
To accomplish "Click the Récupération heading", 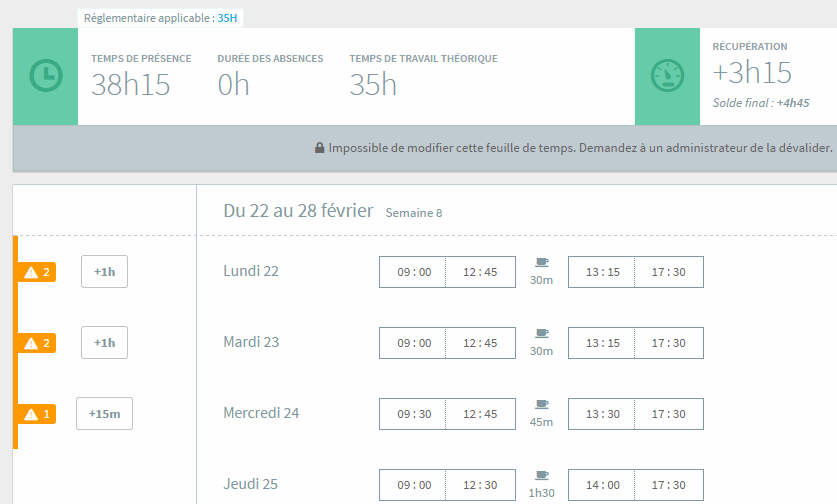I will click(x=750, y=47).
